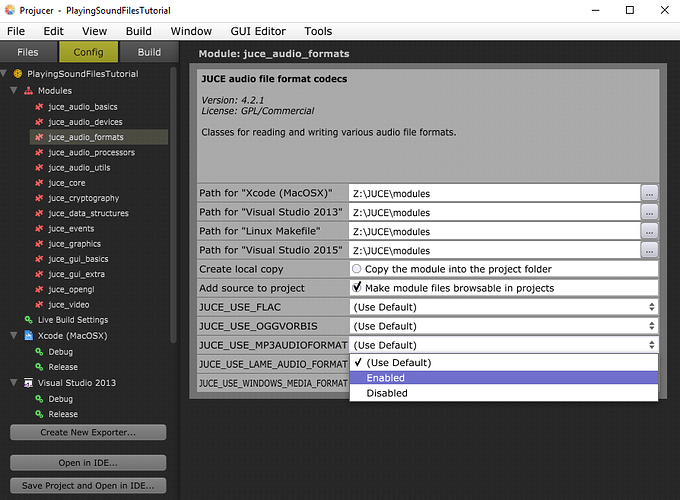Click the Visual Studio 2015 path field
The image size is (680, 500).
pyautogui.click(x=495, y=251)
